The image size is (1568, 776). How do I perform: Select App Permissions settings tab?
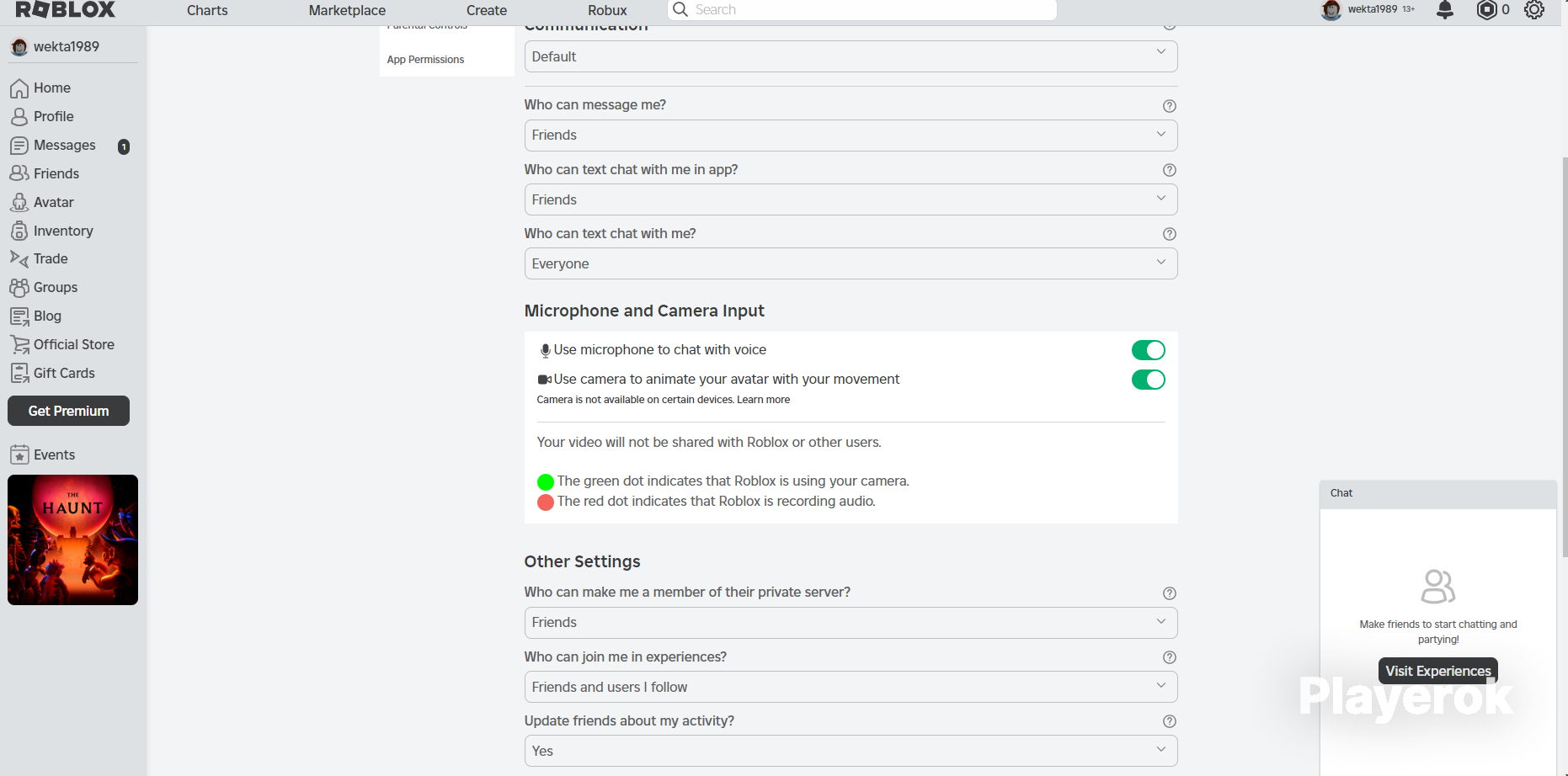(425, 60)
